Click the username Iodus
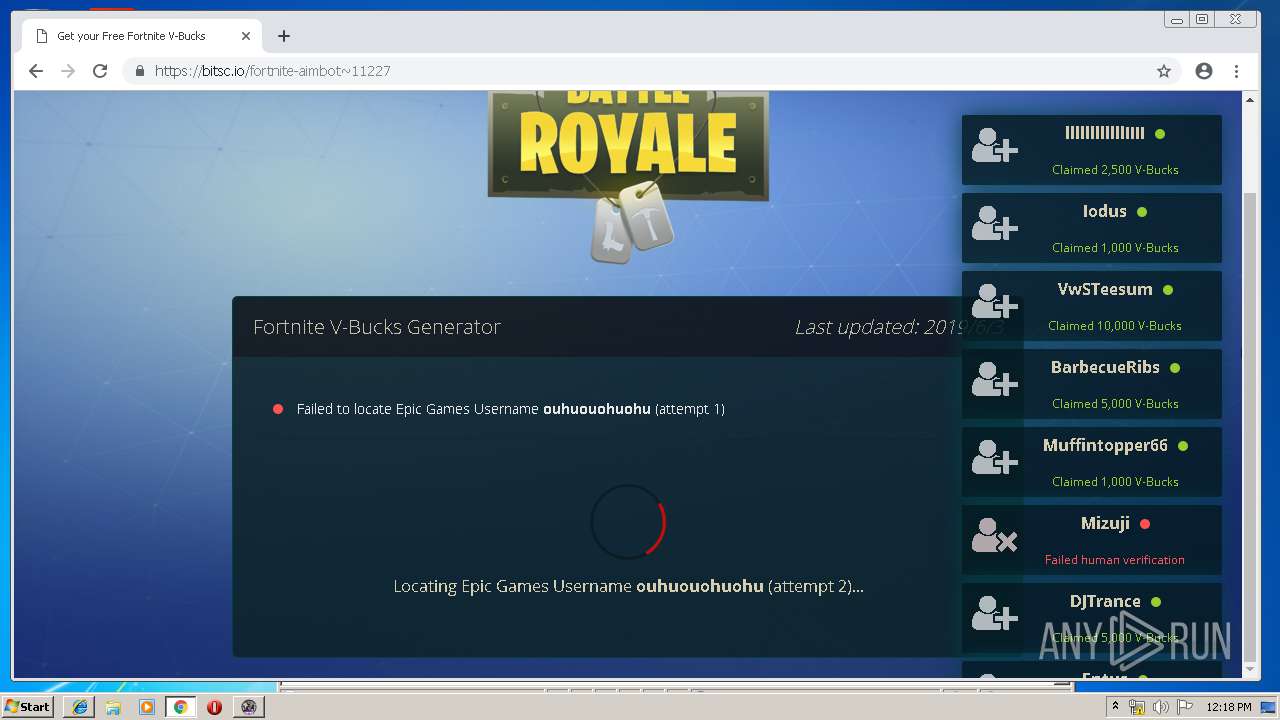1280x720 pixels. point(1104,211)
